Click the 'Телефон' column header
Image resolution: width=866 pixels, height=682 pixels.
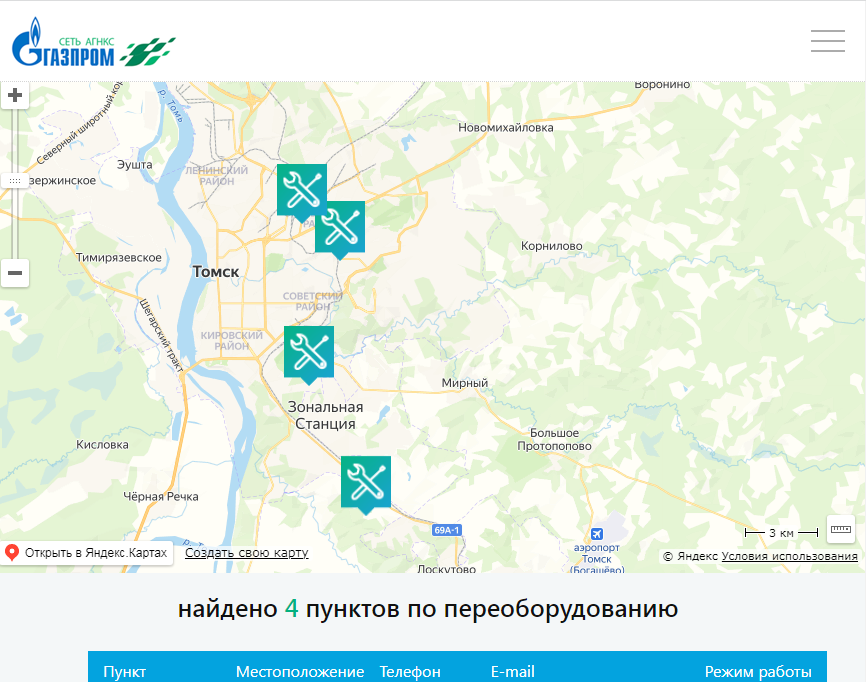click(x=410, y=672)
